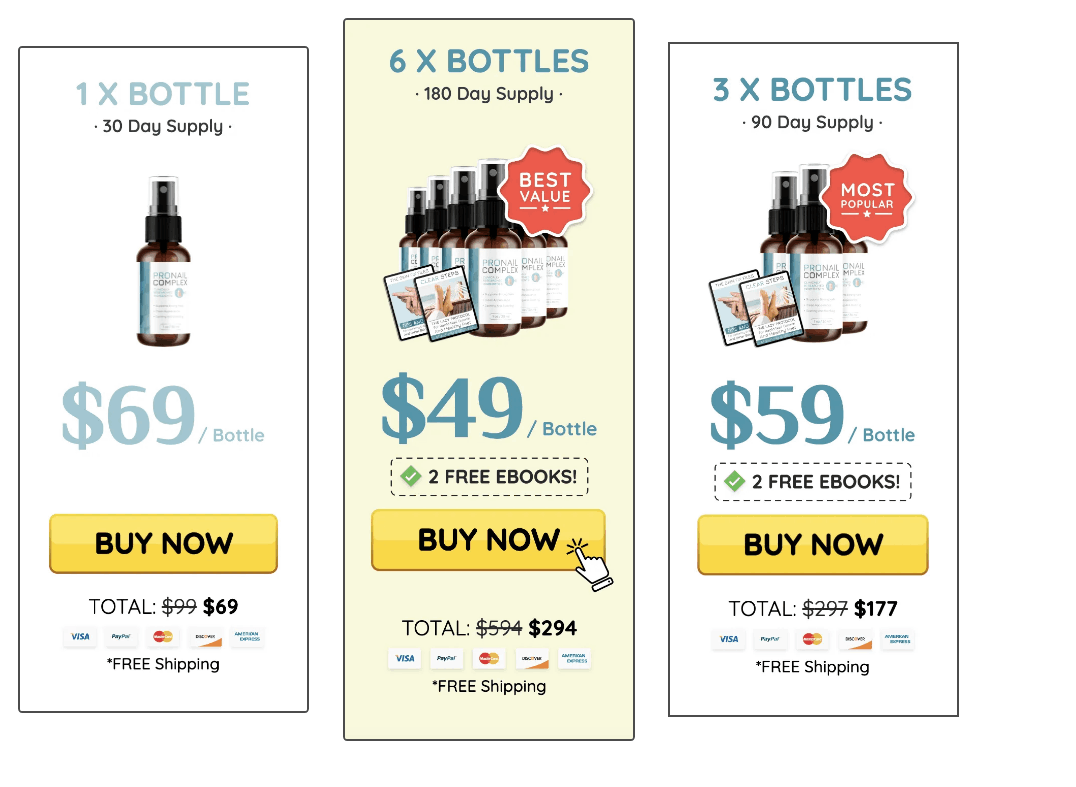Click the 3 X BOTTLES heading
1076x787 pixels.
click(x=812, y=90)
